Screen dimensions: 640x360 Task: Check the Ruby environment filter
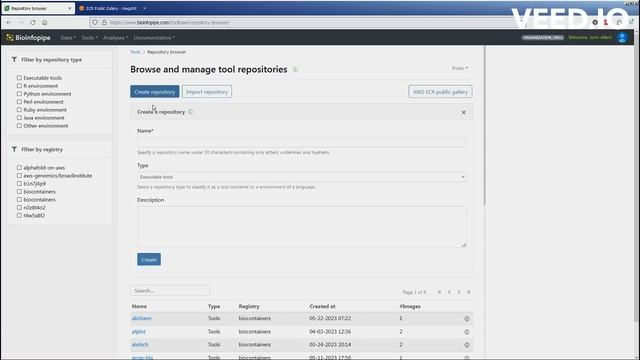(x=19, y=110)
